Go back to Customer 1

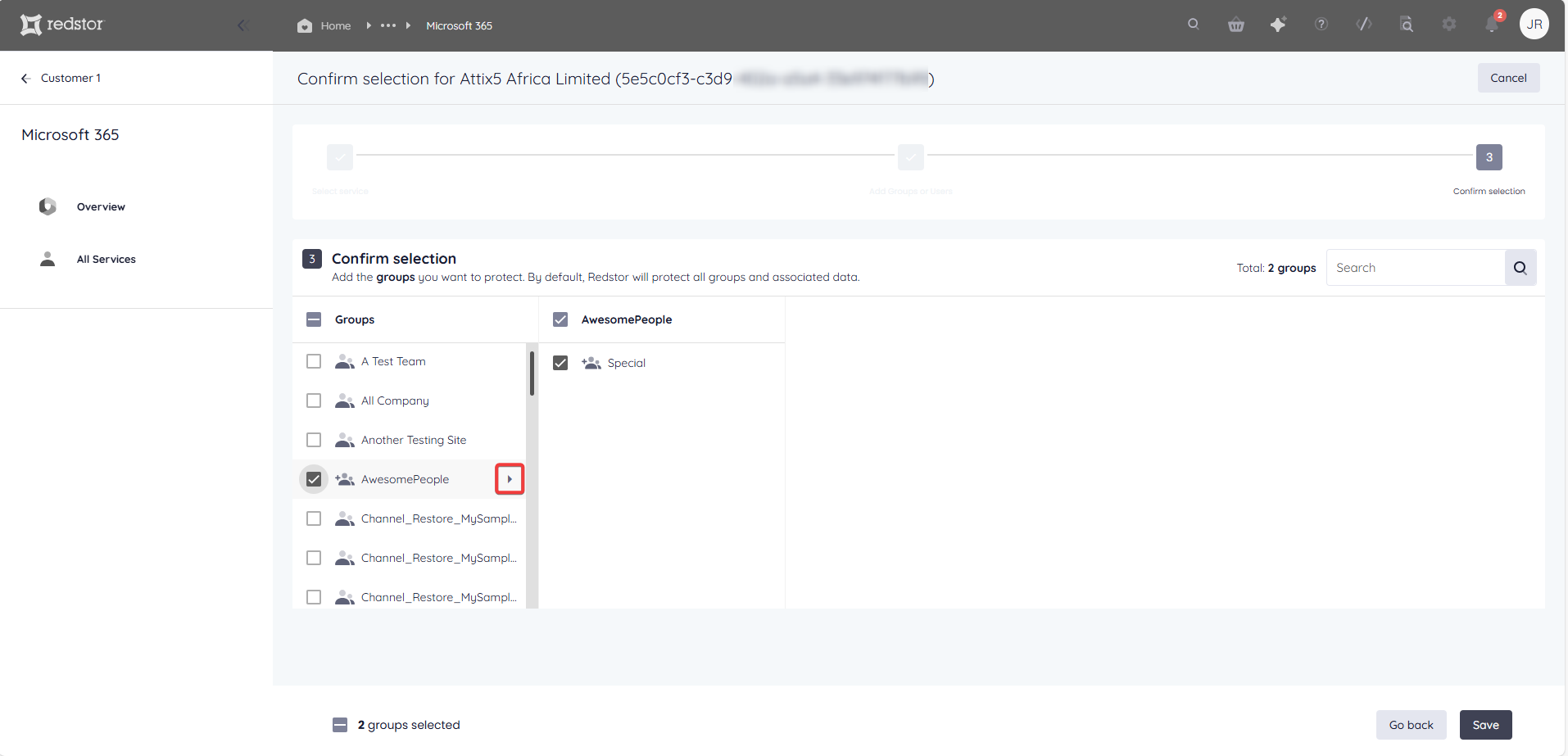coord(61,78)
